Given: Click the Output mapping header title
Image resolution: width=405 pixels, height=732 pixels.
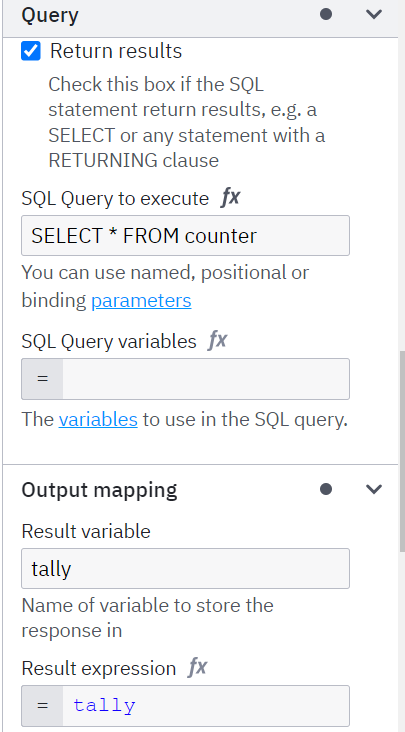Looking at the screenshot, I should (x=99, y=490).
